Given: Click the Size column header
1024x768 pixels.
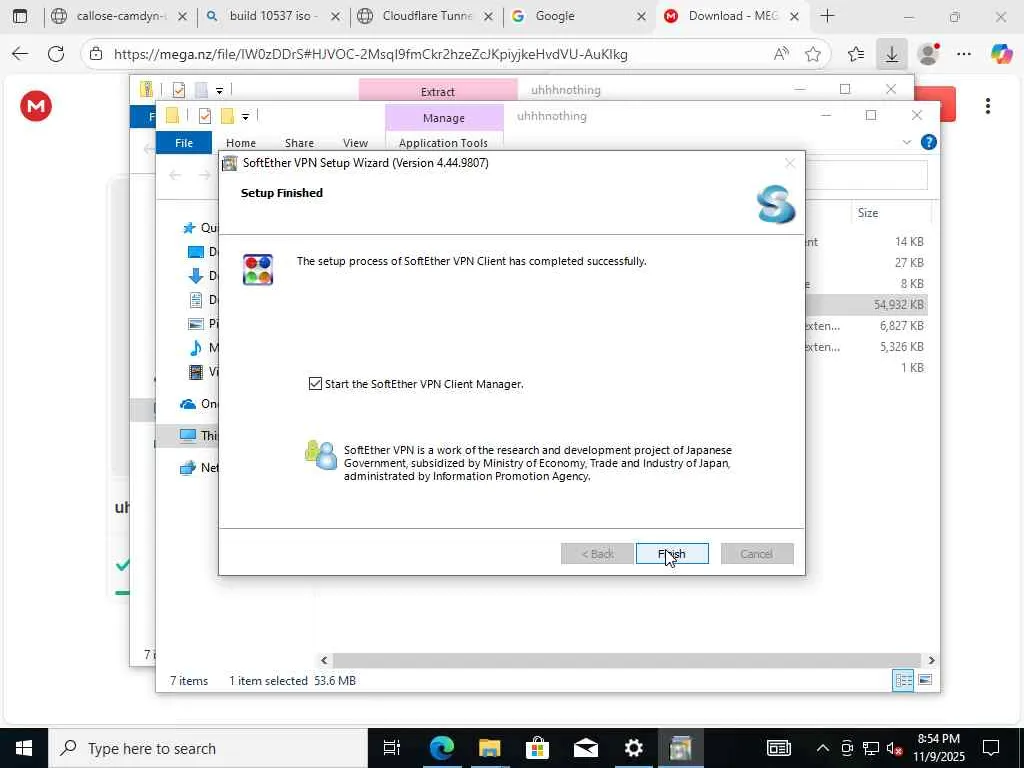Looking at the screenshot, I should pos(868,213).
